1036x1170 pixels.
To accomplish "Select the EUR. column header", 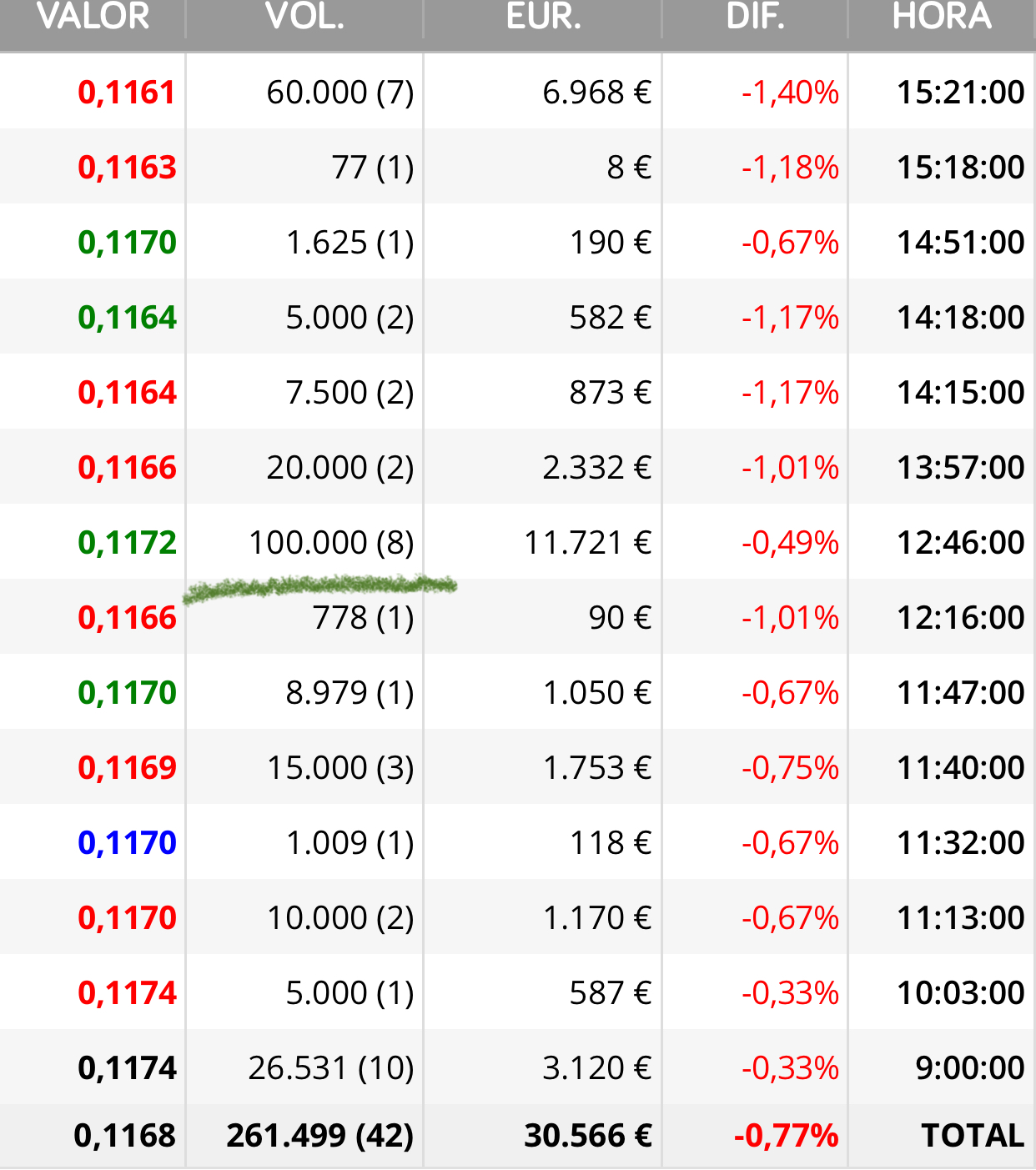I will point(543,17).
